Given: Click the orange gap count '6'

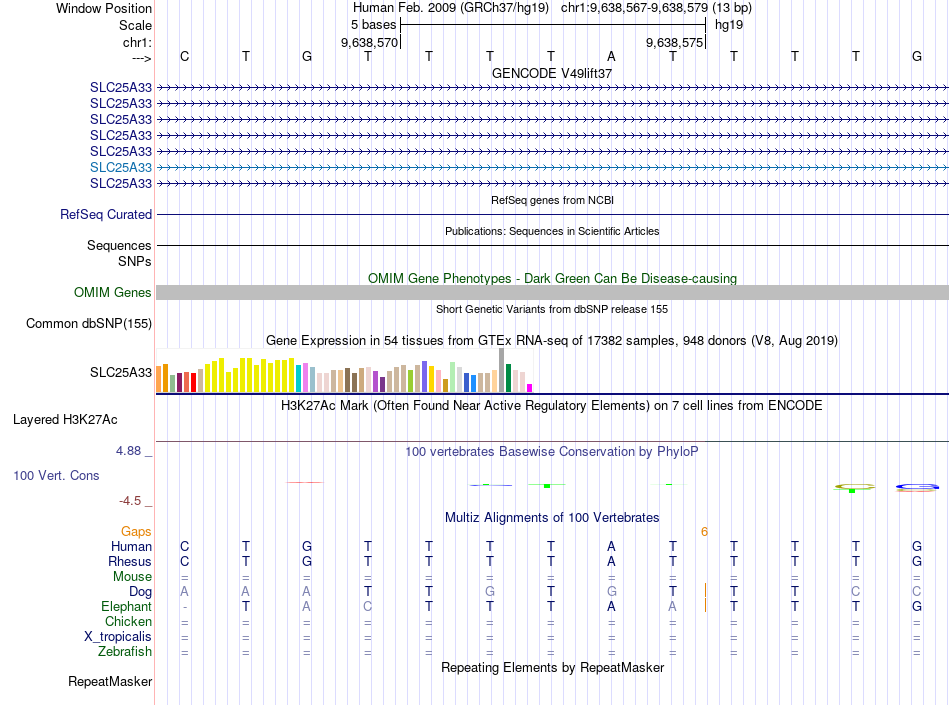Looking at the screenshot, I should pyautogui.click(x=705, y=532).
